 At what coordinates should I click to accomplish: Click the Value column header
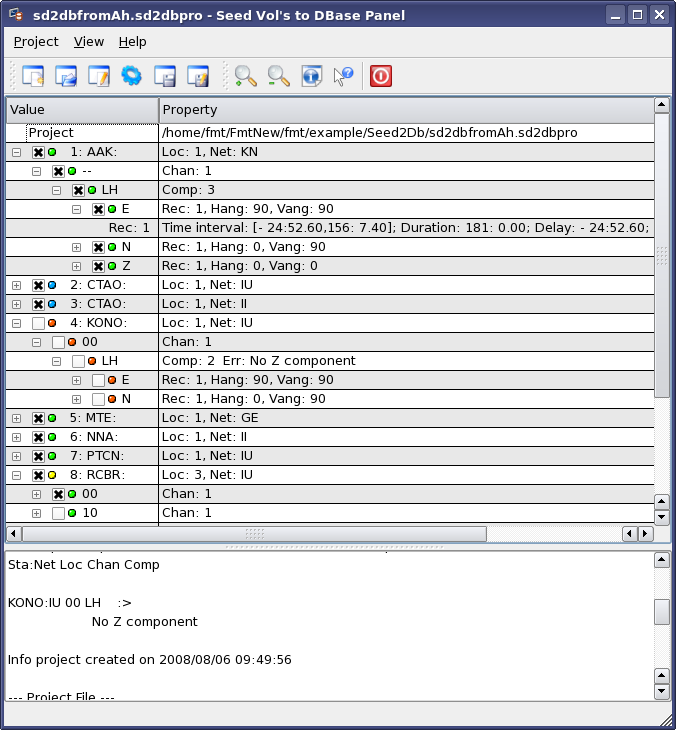[x=82, y=110]
